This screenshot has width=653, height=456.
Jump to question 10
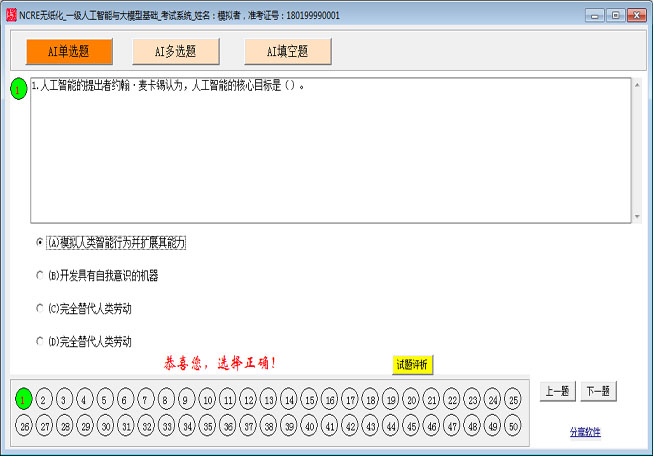pyautogui.click(x=207, y=399)
